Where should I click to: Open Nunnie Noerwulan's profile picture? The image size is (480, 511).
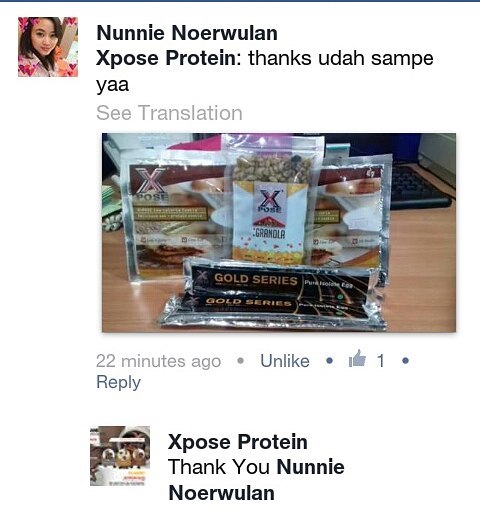(x=48, y=47)
